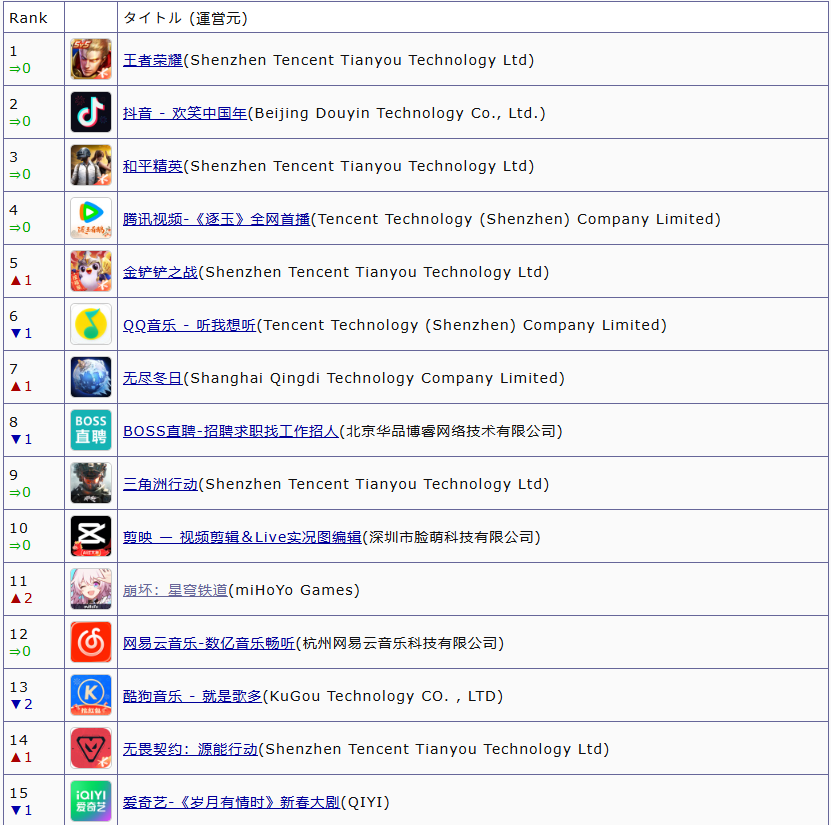Click the 王者荣耀 app icon
The height and width of the screenshot is (825, 831).
[x=91, y=59]
